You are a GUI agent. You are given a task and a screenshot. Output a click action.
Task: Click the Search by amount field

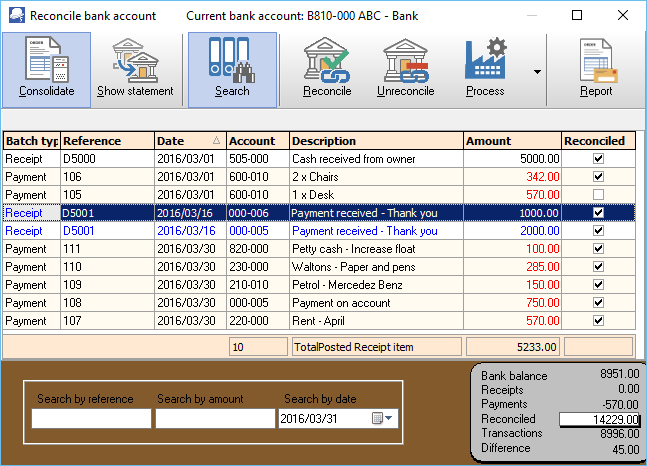(x=214, y=419)
